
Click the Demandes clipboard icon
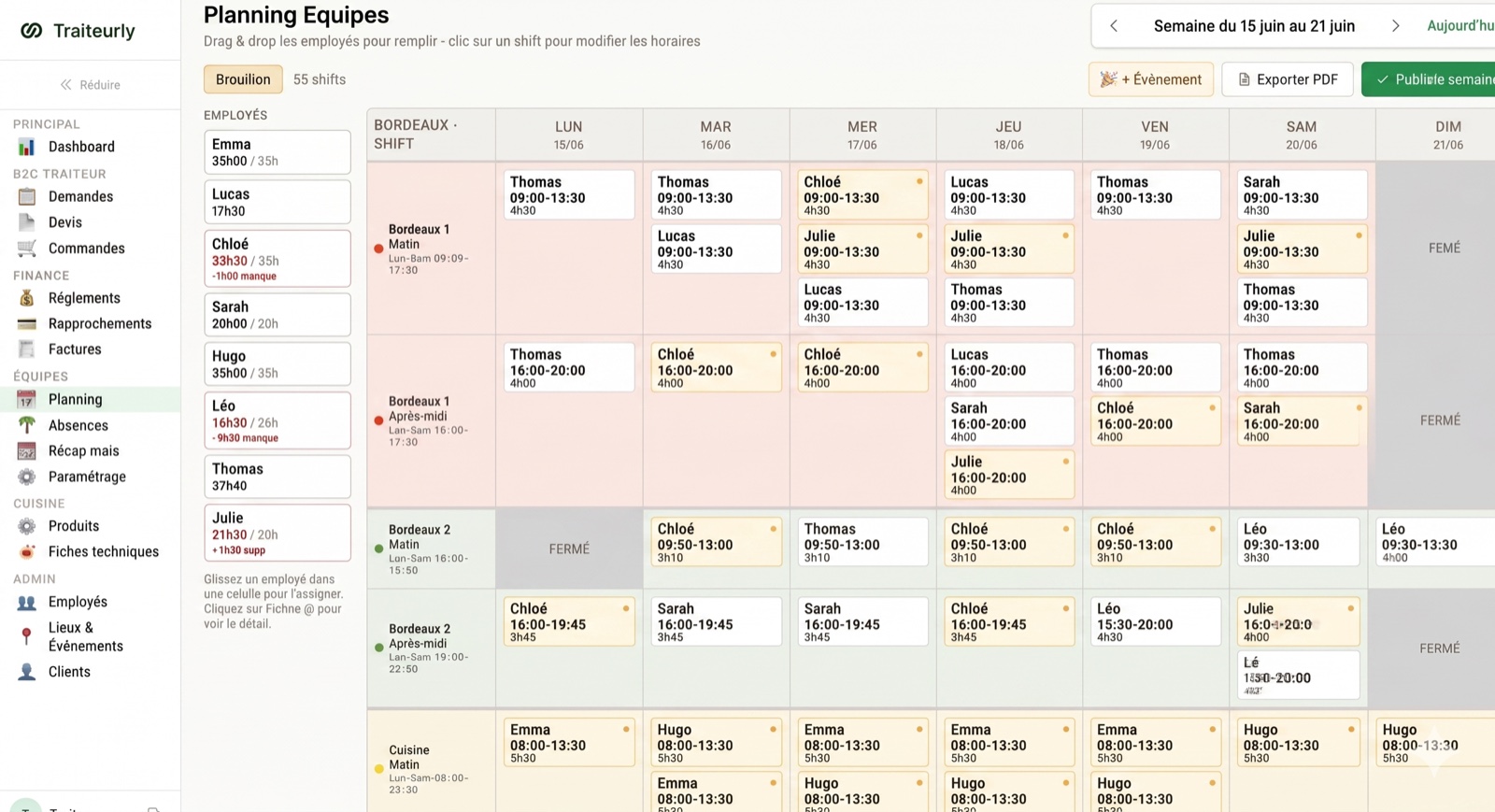26,196
